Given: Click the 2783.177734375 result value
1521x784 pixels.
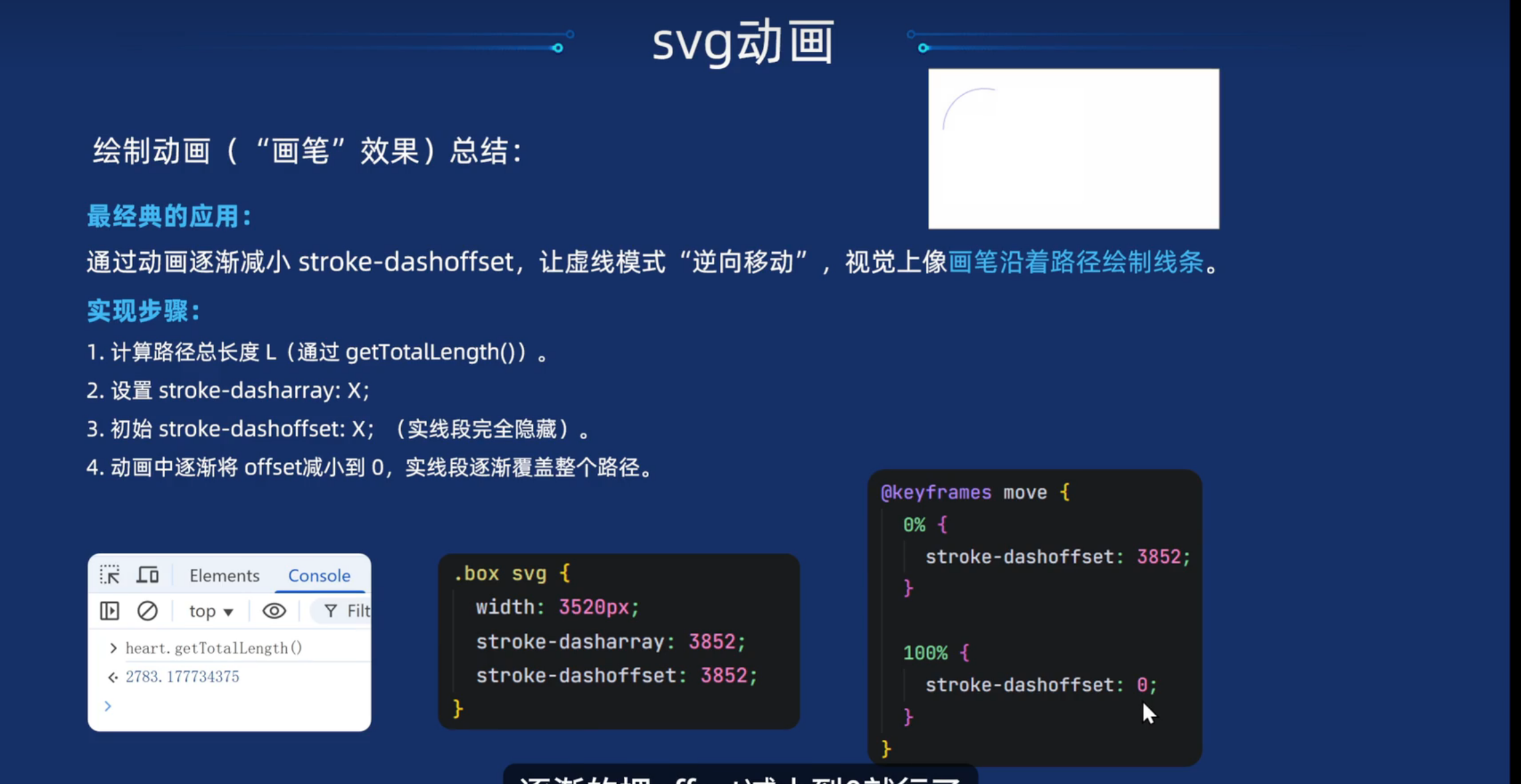Looking at the screenshot, I should click(x=182, y=677).
